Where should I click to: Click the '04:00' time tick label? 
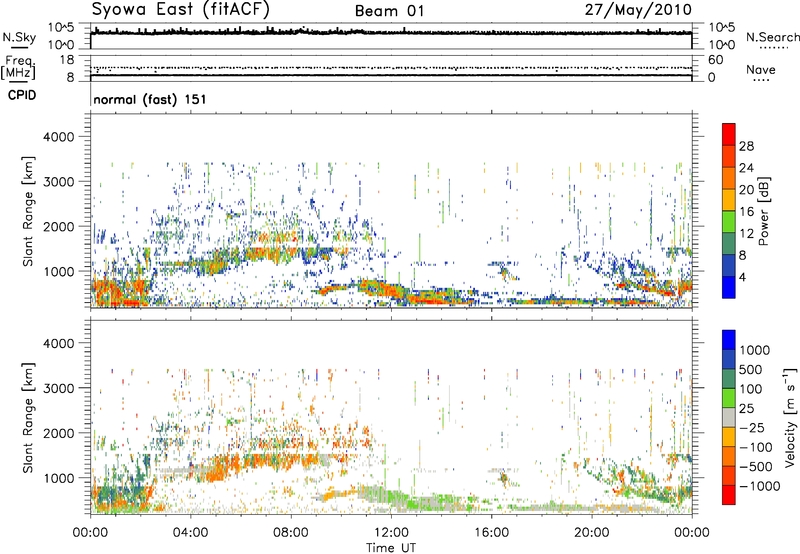click(x=190, y=533)
